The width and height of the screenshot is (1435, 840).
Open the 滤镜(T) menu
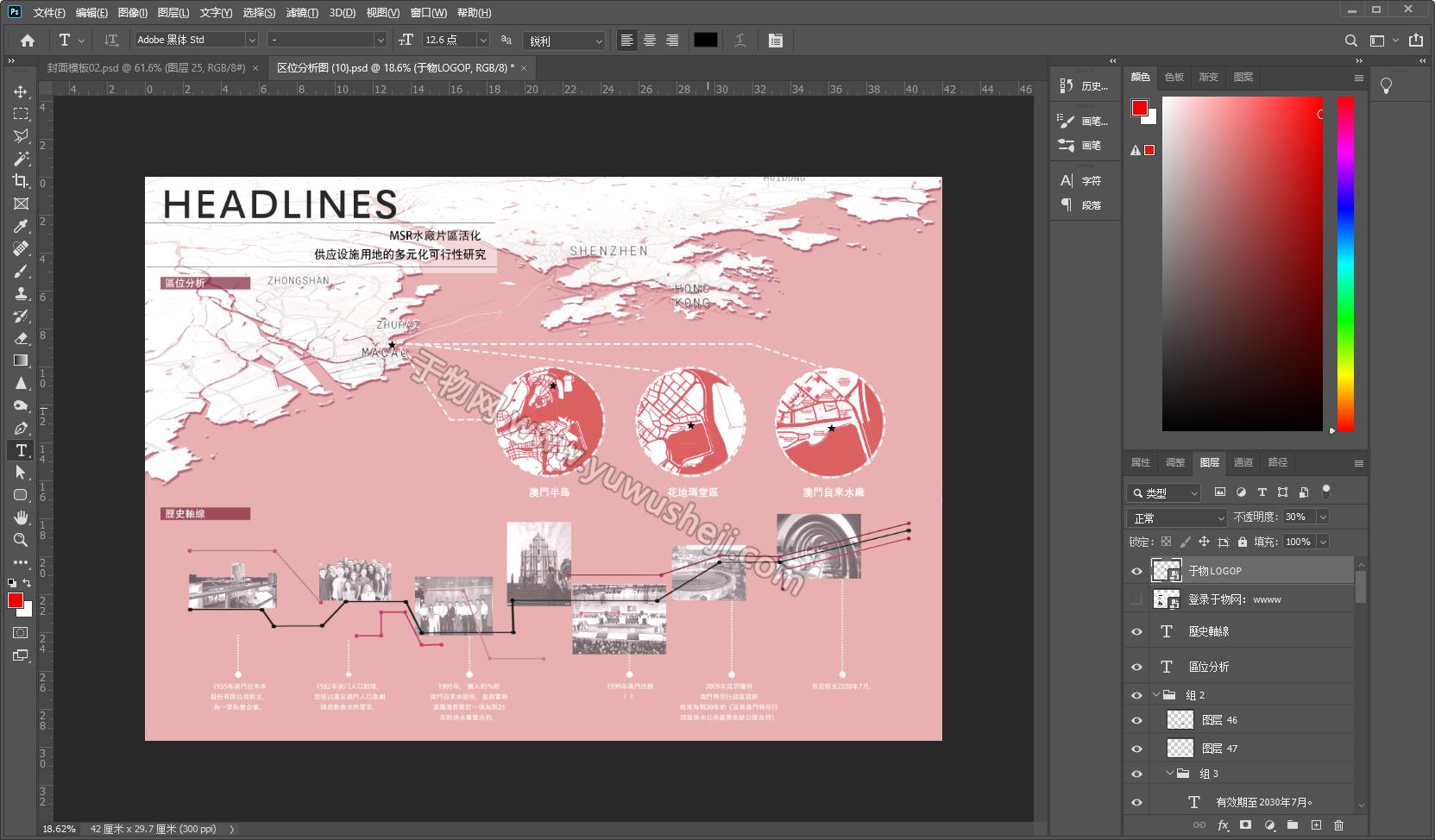pyautogui.click(x=302, y=12)
